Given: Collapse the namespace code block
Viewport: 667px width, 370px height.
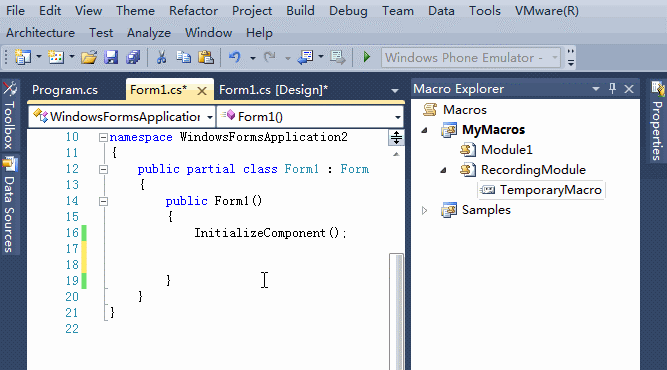Looking at the screenshot, I should coord(103,137).
